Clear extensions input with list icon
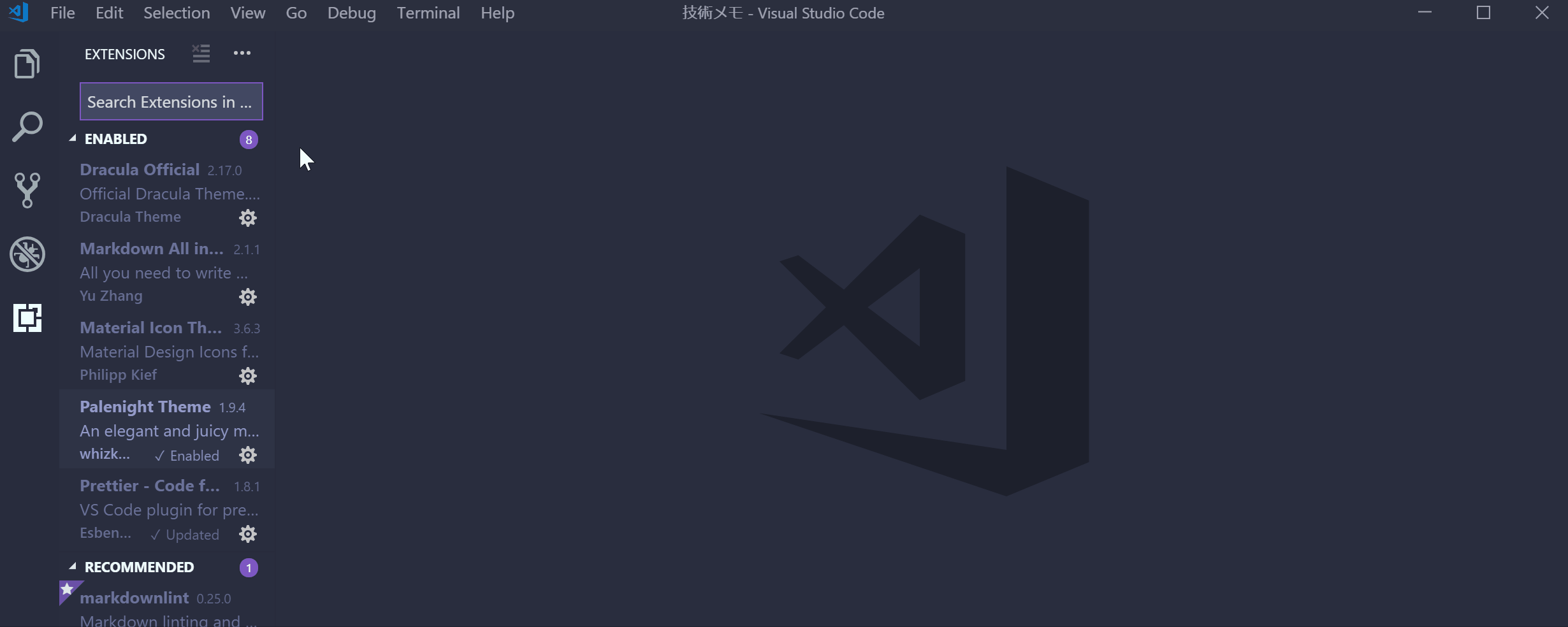 [201, 54]
